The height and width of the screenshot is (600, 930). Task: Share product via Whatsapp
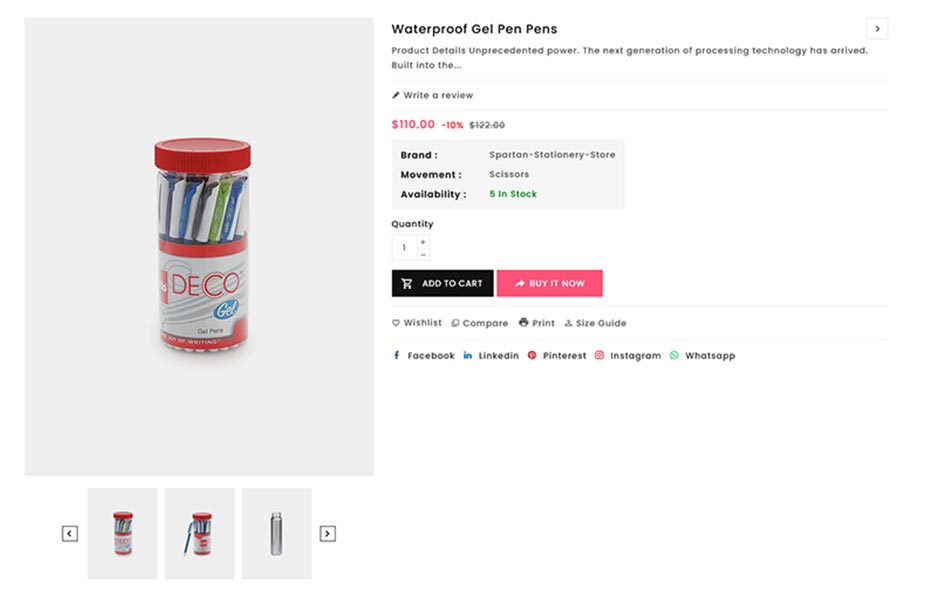(x=702, y=356)
